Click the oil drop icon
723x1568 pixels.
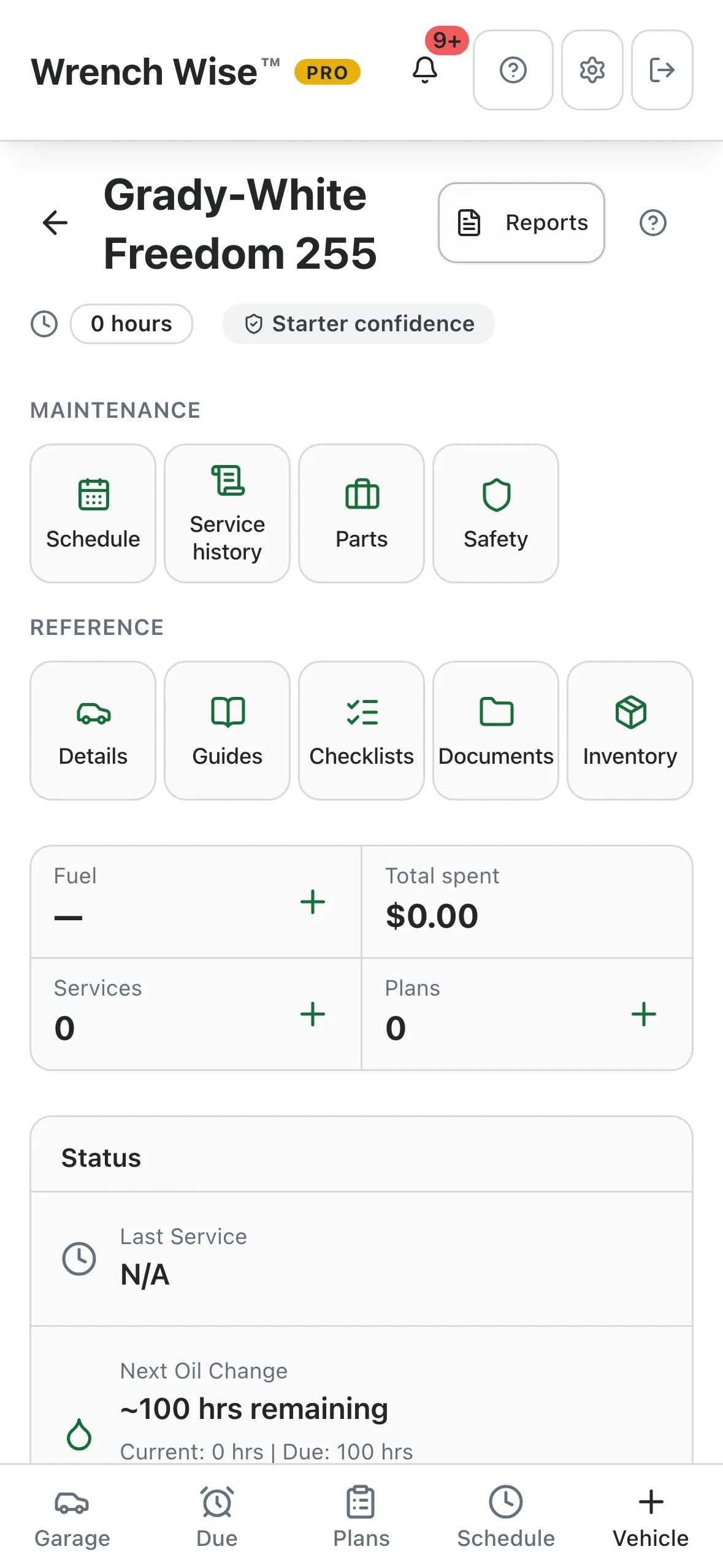79,1434
